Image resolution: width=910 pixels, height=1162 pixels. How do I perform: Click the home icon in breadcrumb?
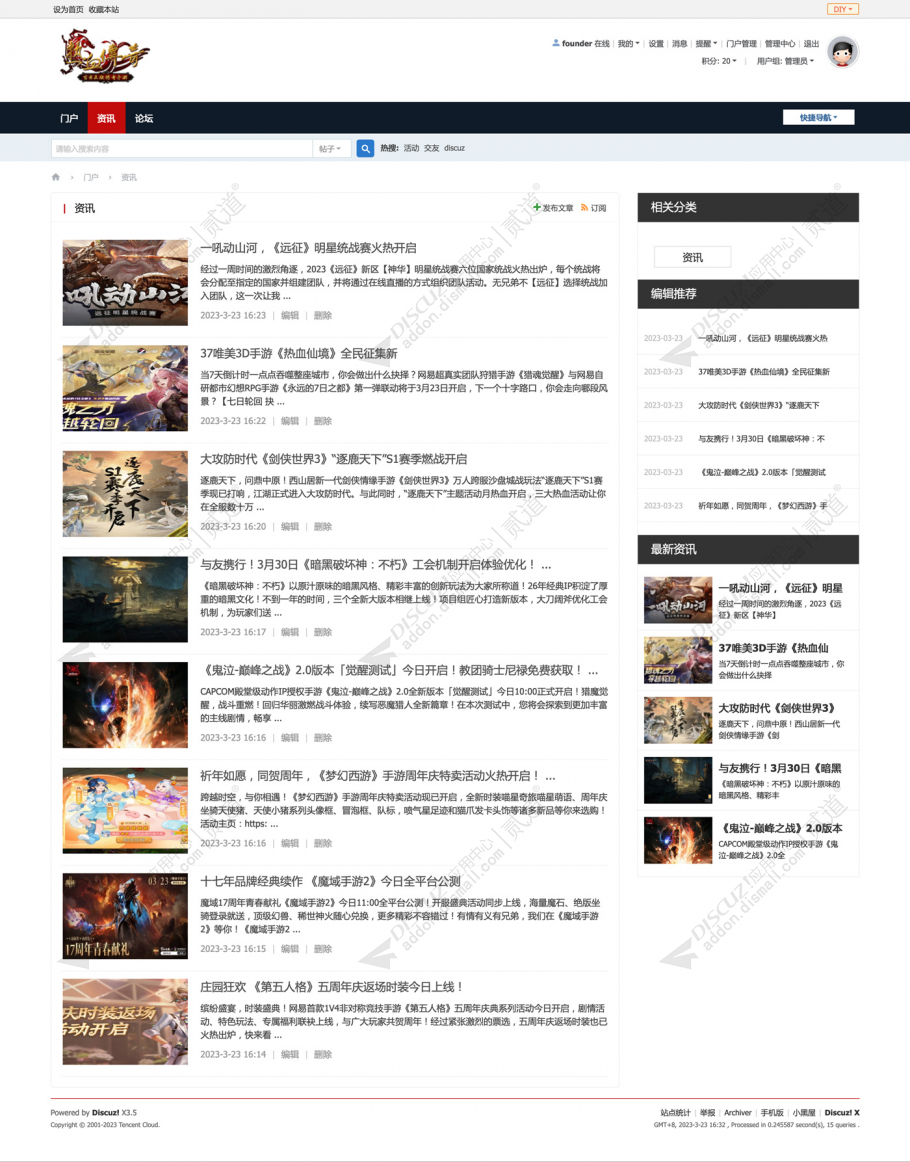56,177
